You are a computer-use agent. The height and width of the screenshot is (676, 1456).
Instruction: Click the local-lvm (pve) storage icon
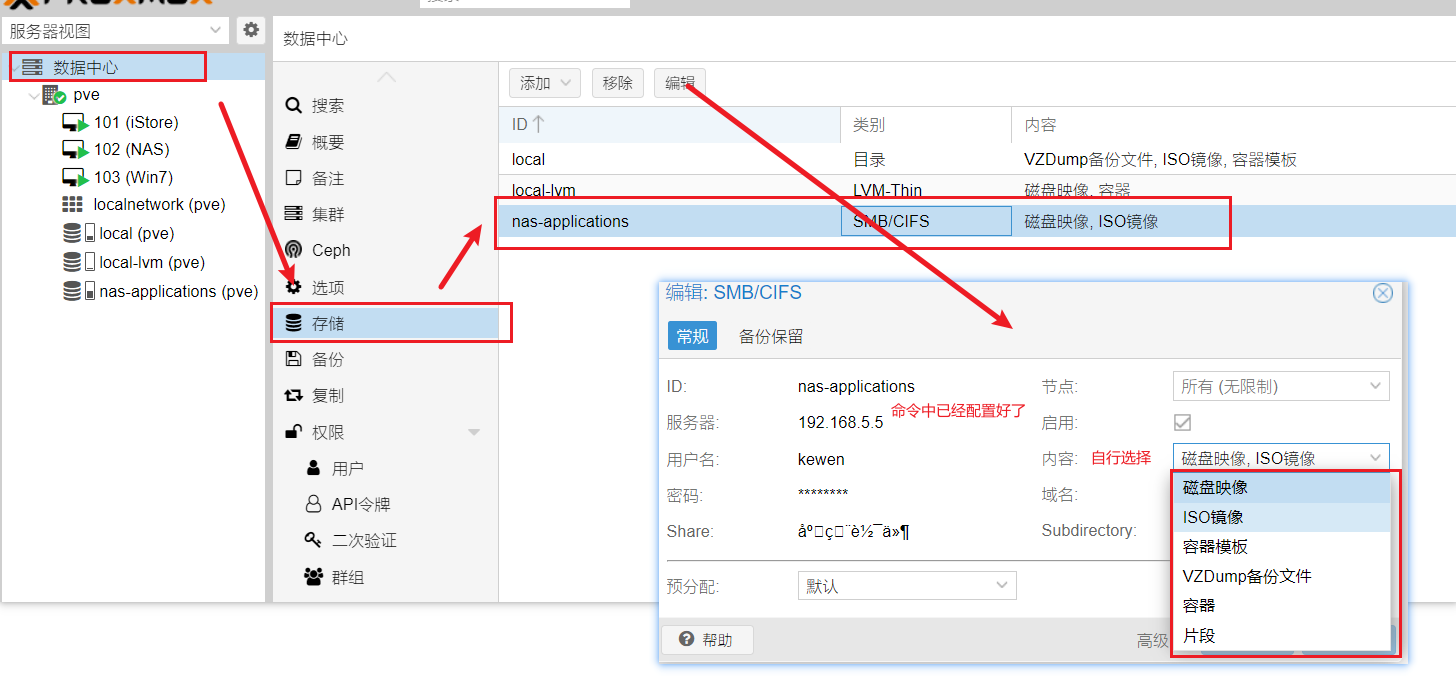(x=78, y=262)
